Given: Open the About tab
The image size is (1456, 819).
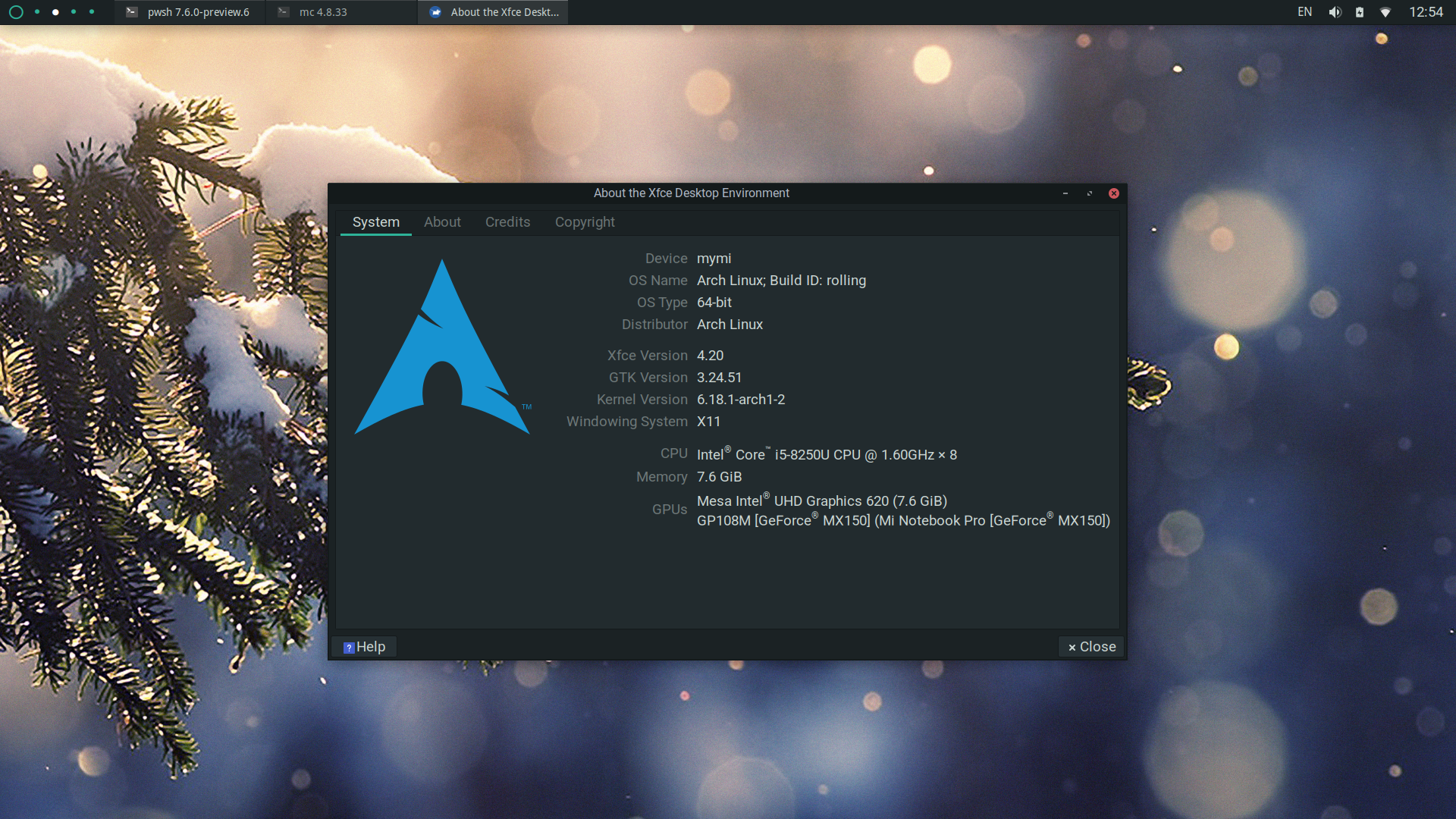Looking at the screenshot, I should click(x=442, y=222).
